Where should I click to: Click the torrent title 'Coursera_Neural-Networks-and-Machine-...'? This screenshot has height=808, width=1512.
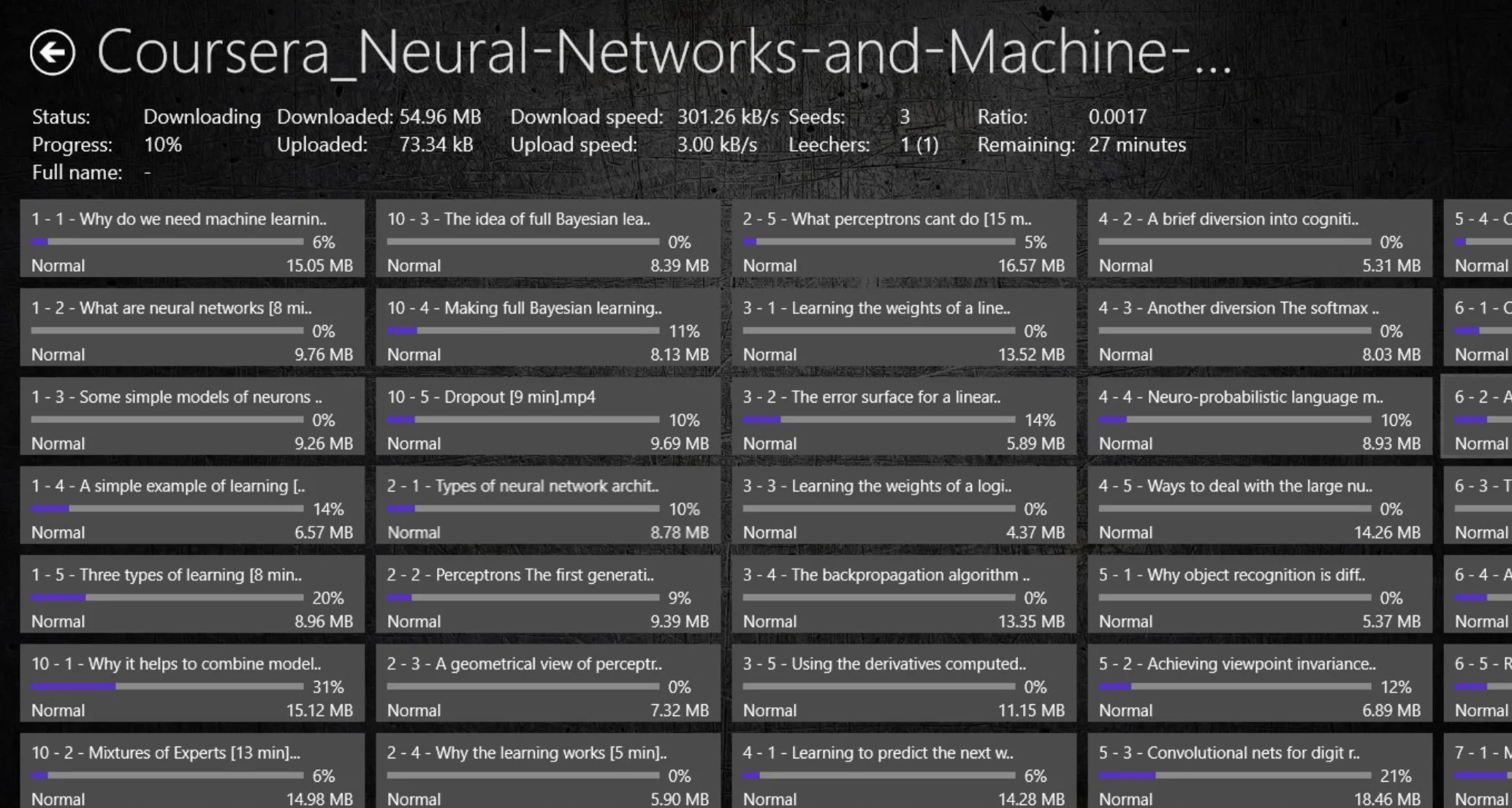coord(664,53)
